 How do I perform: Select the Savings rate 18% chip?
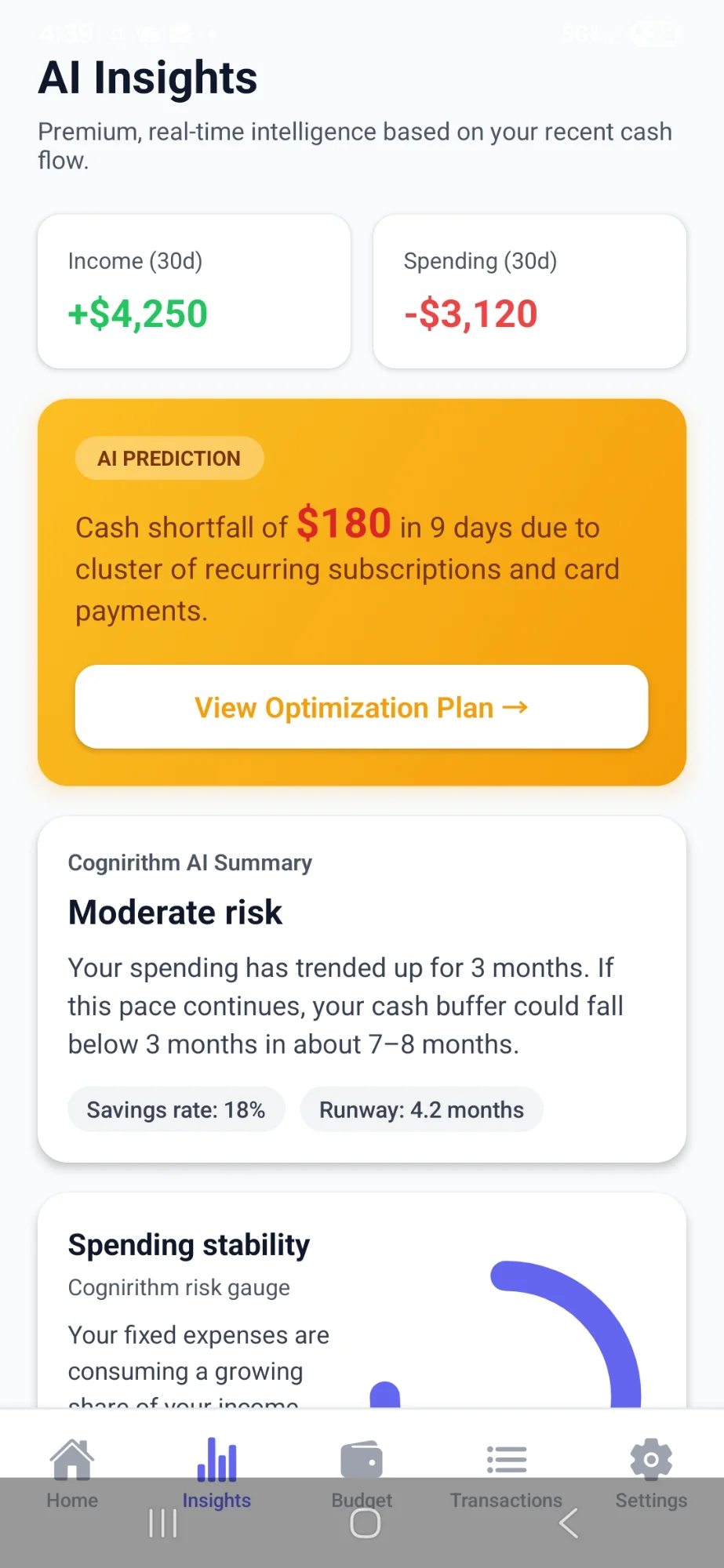pyautogui.click(x=176, y=1109)
